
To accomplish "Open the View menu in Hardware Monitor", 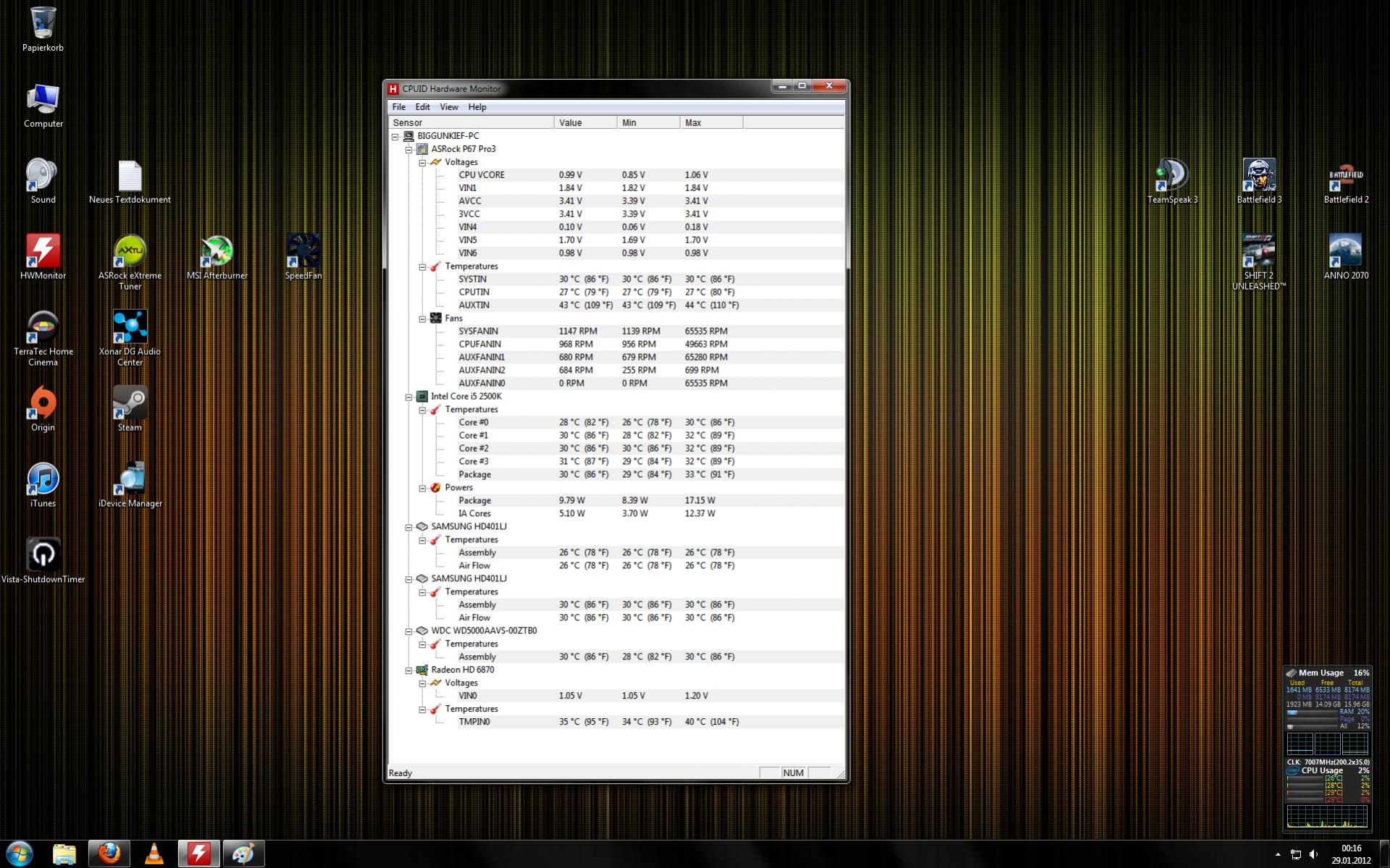I will tap(449, 107).
